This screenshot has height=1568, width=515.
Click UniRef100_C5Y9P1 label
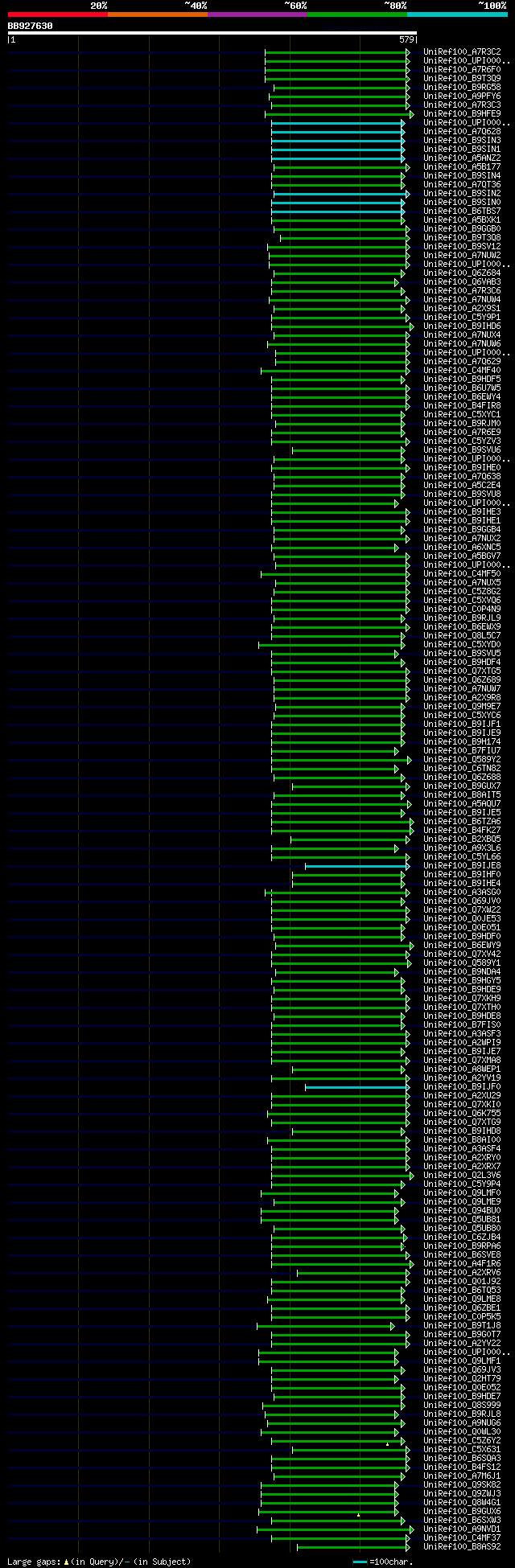(x=462, y=318)
